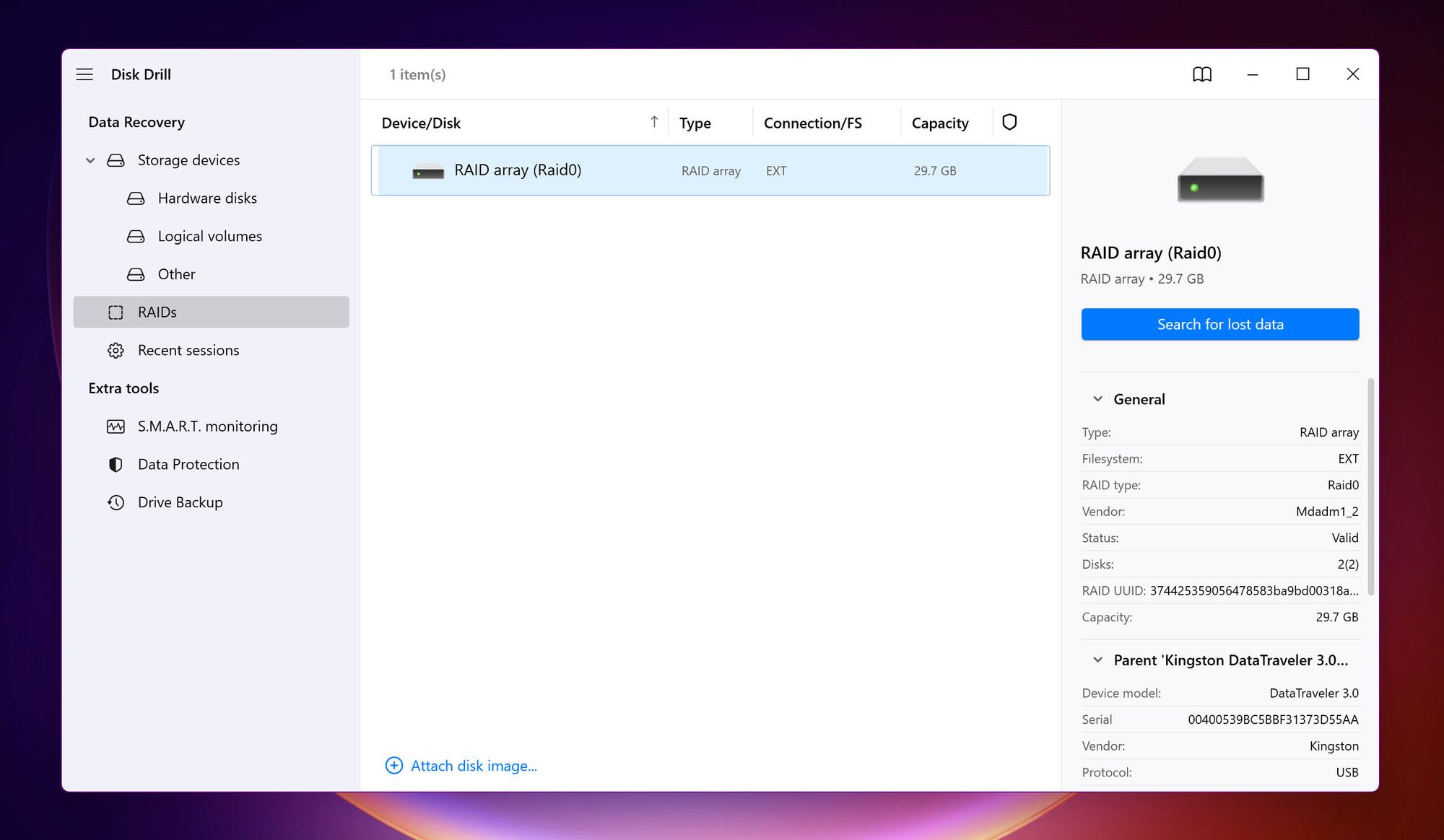Viewport: 1444px width, 840px height.
Task: Click the Logical volumes icon
Action: coord(136,236)
